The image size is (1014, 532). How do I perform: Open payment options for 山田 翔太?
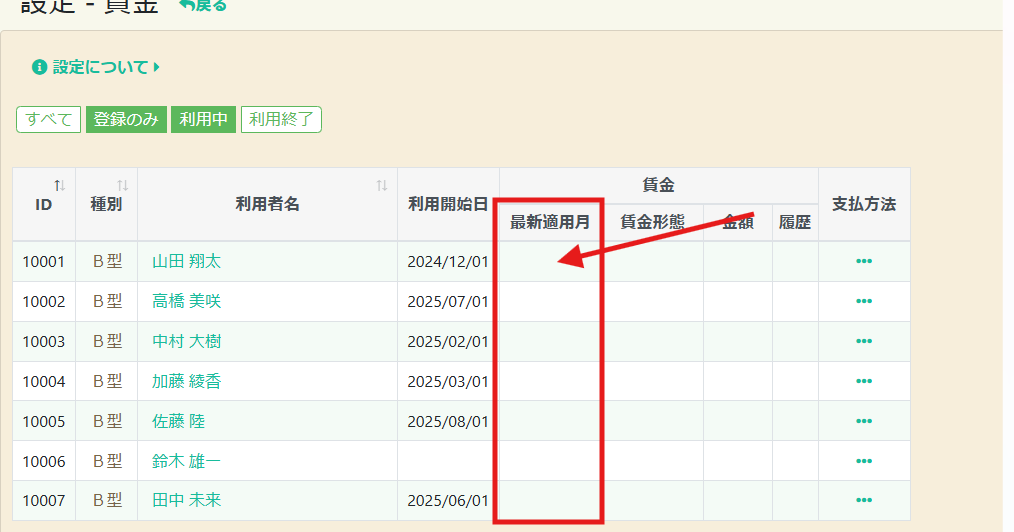(864, 261)
